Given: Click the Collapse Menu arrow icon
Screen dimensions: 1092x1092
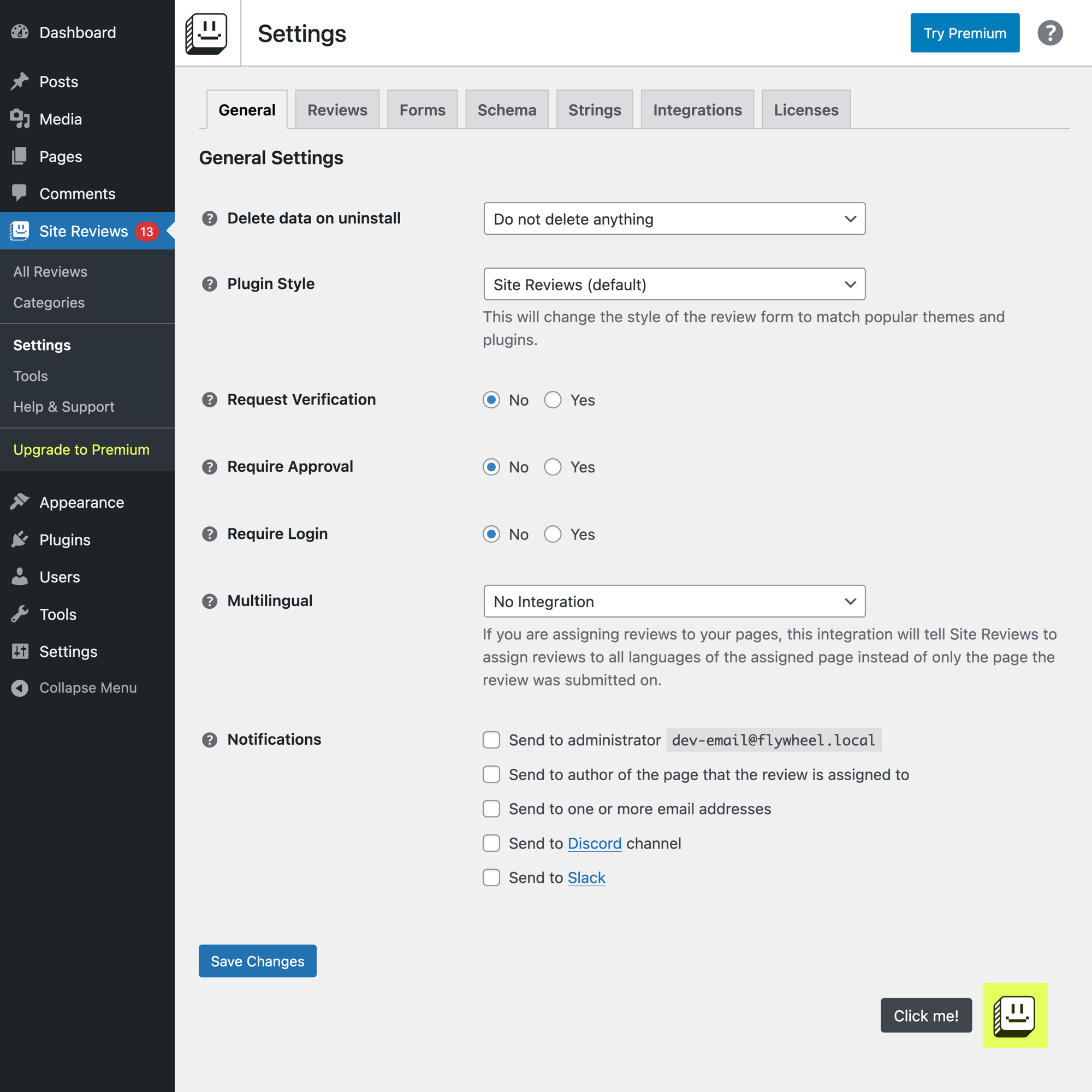Looking at the screenshot, I should (20, 688).
